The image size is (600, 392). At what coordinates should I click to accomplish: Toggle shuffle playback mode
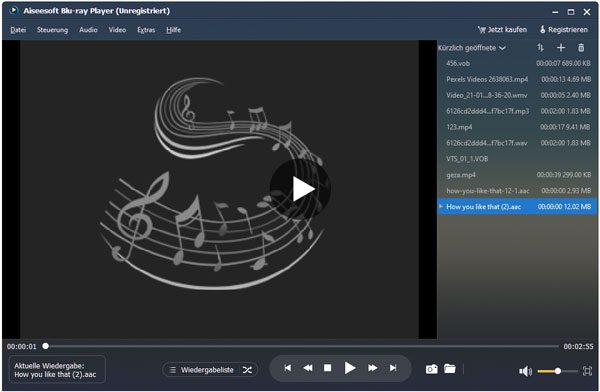[x=247, y=370]
